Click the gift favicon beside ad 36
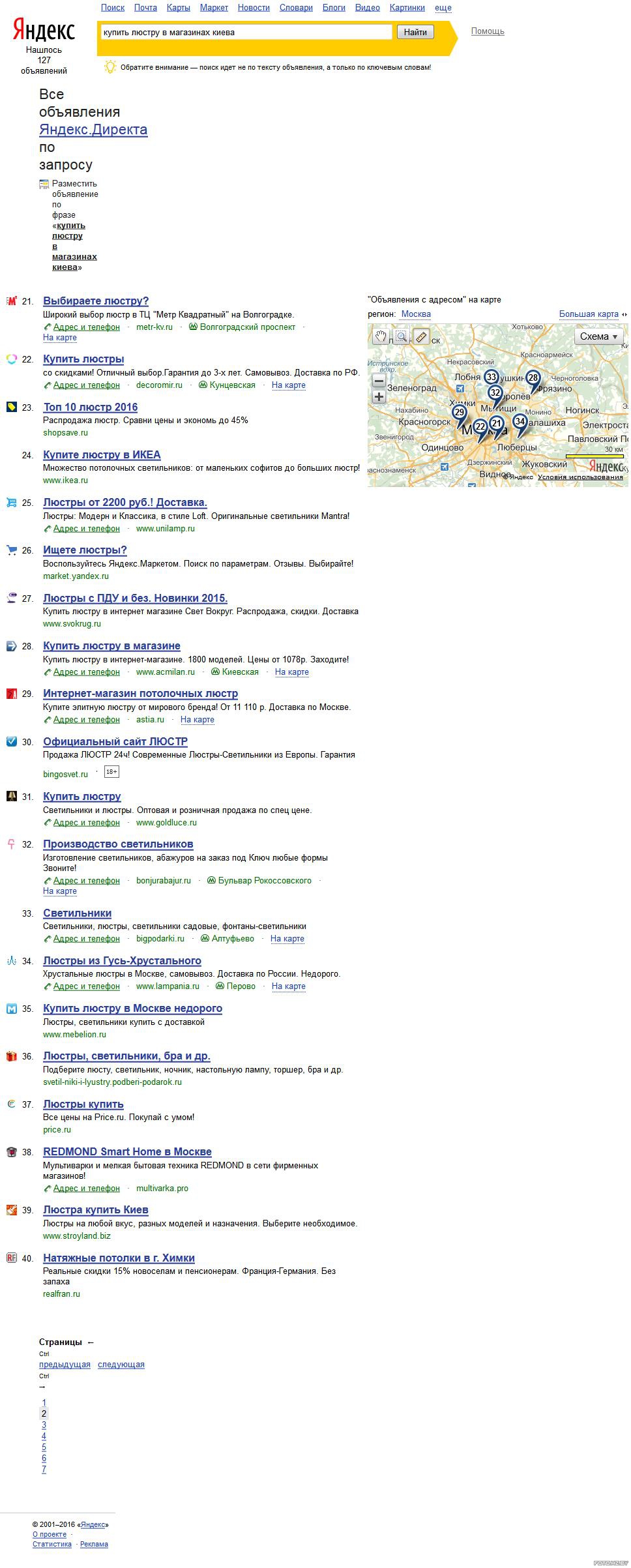This screenshot has height=1568, width=631. pos(12,1056)
